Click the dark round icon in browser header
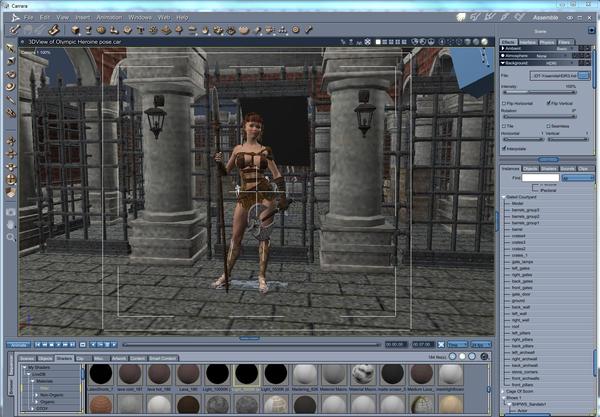 (x=484, y=356)
